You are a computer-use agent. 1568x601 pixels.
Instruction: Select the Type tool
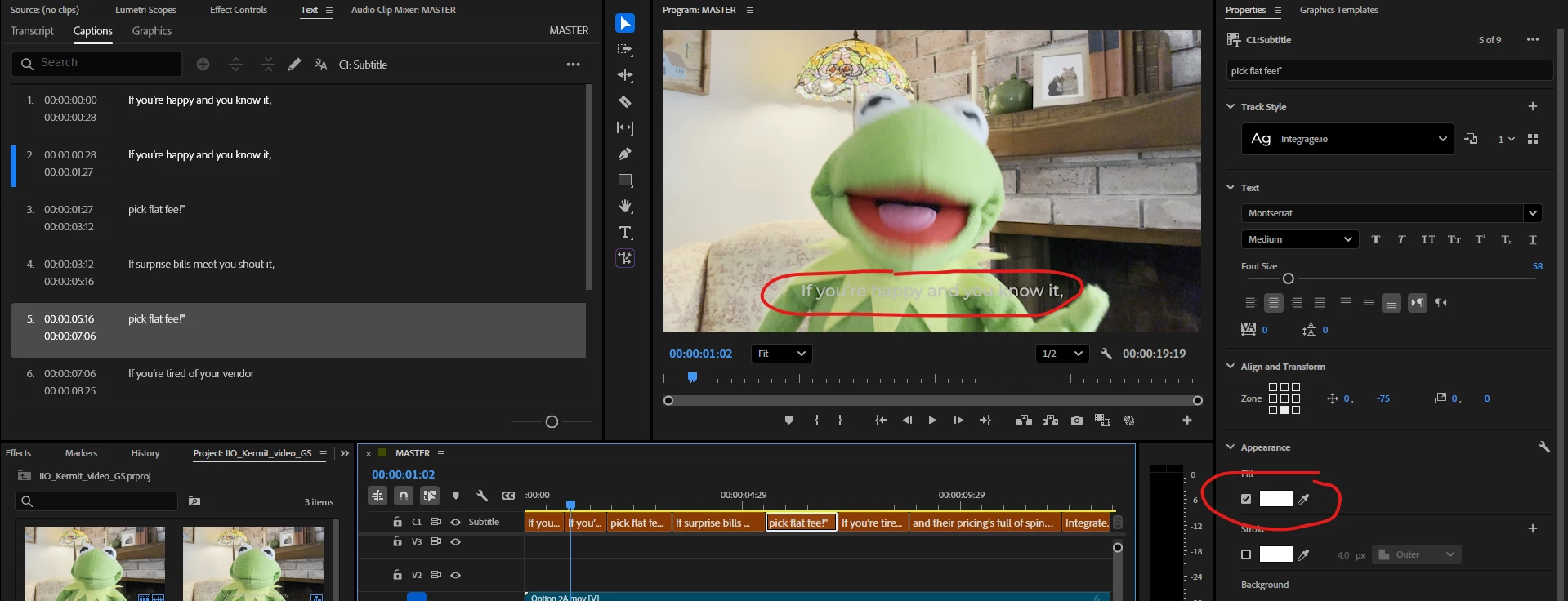point(625,232)
